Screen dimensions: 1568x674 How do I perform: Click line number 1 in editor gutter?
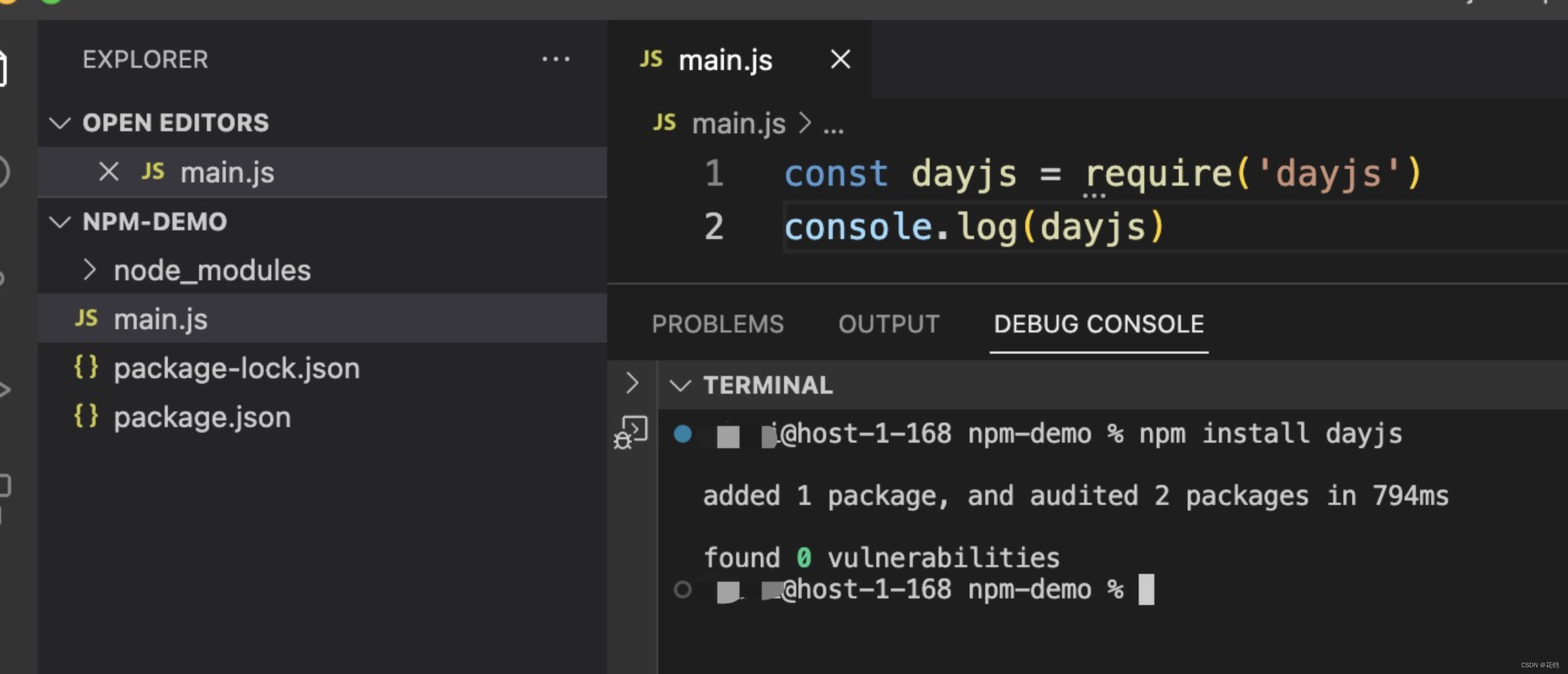714,173
